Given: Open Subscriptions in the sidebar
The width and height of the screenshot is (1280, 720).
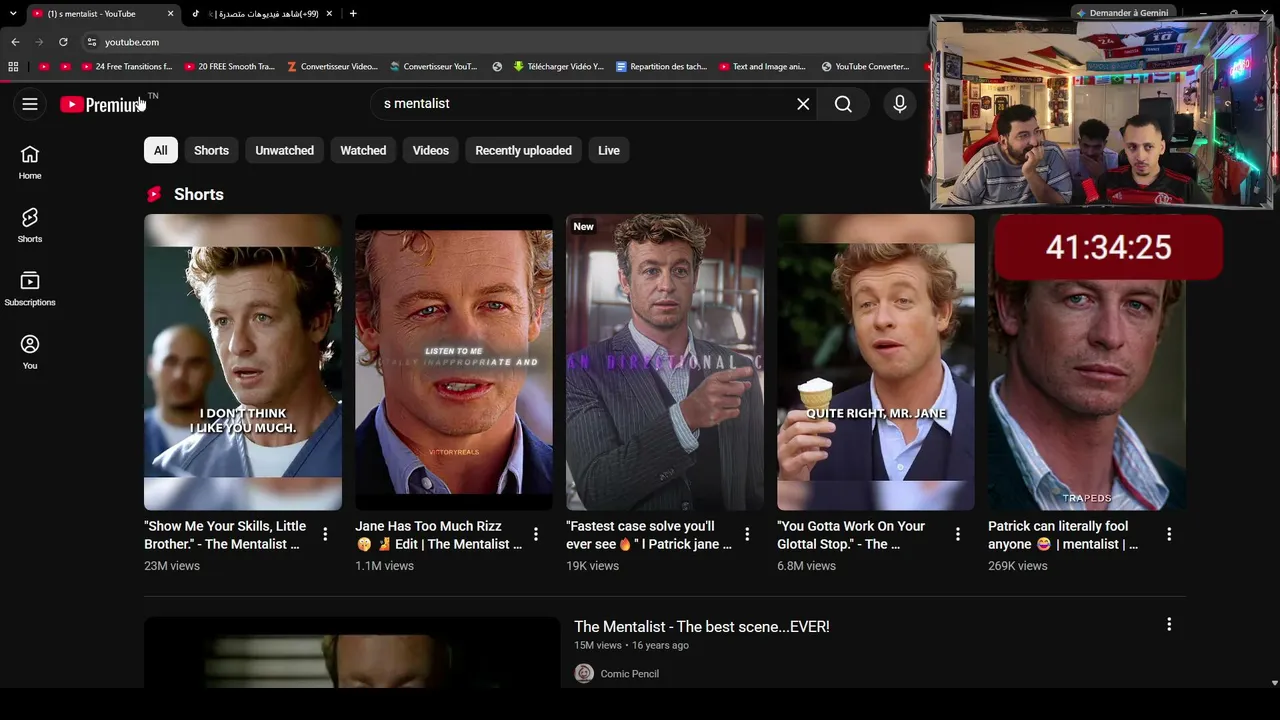Looking at the screenshot, I should pos(30,289).
